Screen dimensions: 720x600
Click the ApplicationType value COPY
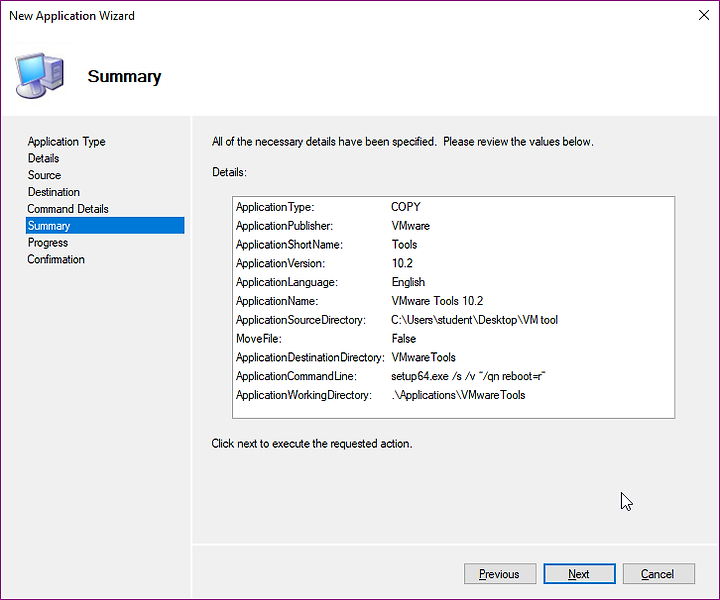tap(405, 207)
